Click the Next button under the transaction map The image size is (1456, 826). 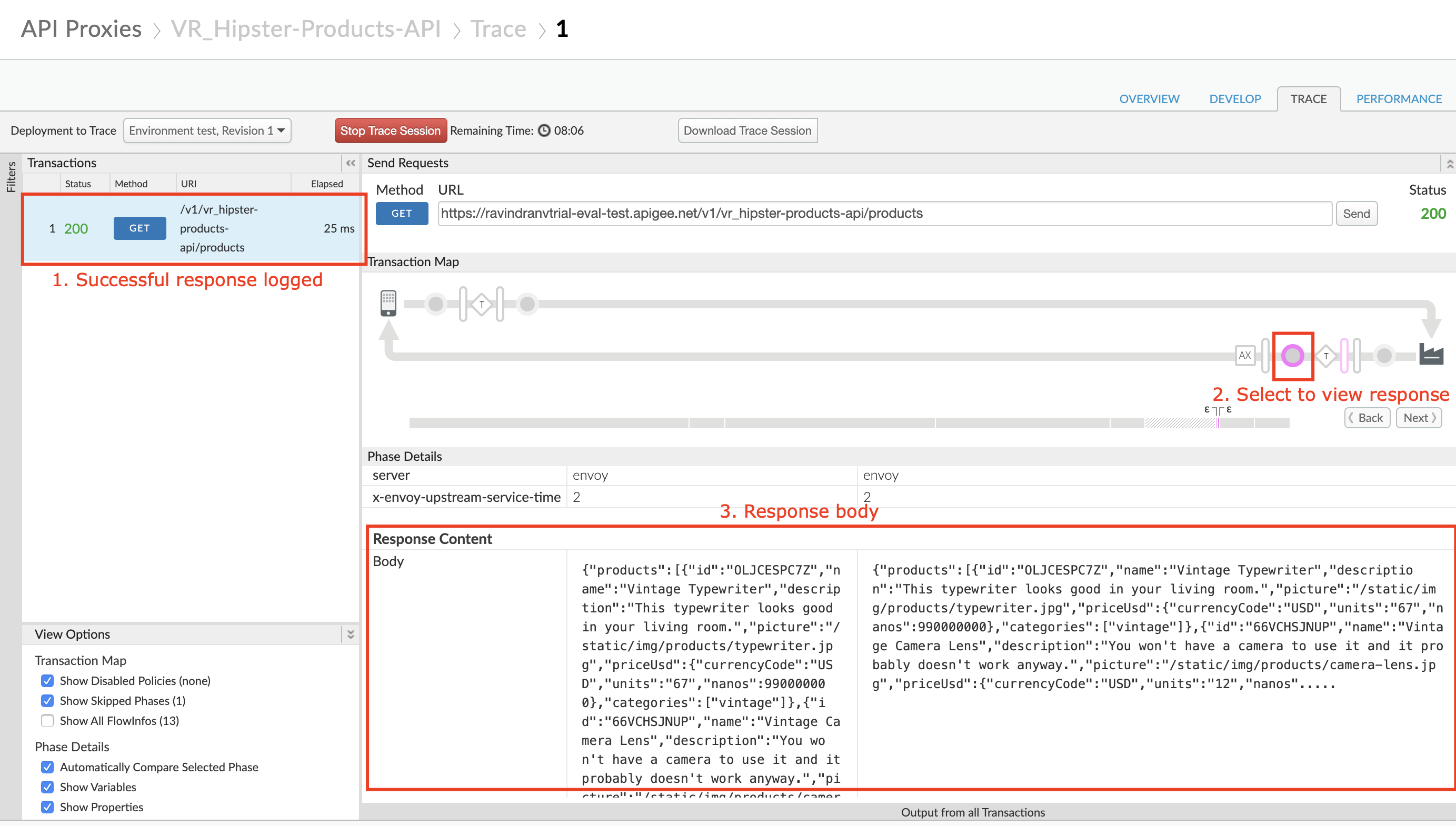point(1419,418)
